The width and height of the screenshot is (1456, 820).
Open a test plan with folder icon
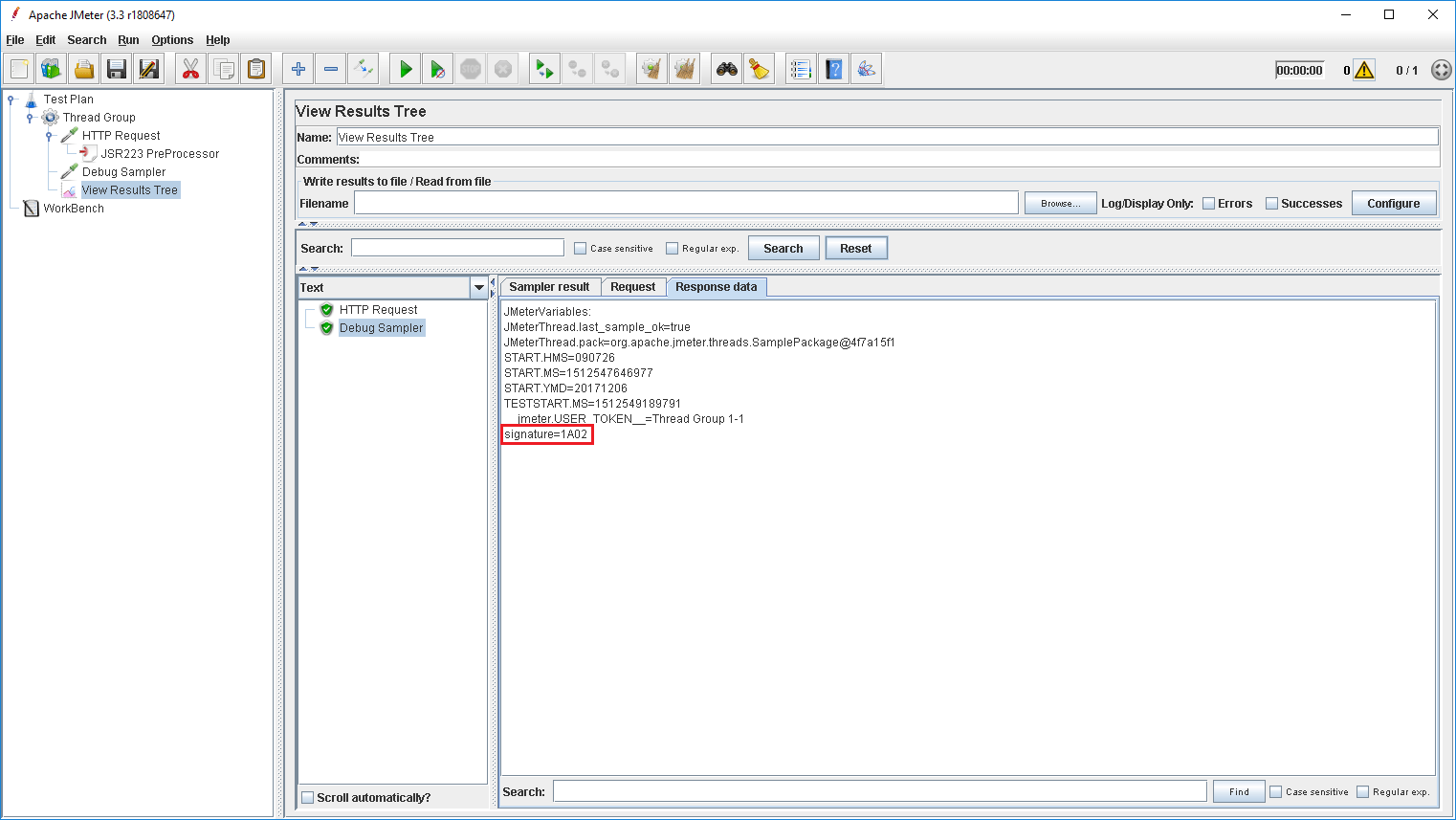tap(84, 69)
